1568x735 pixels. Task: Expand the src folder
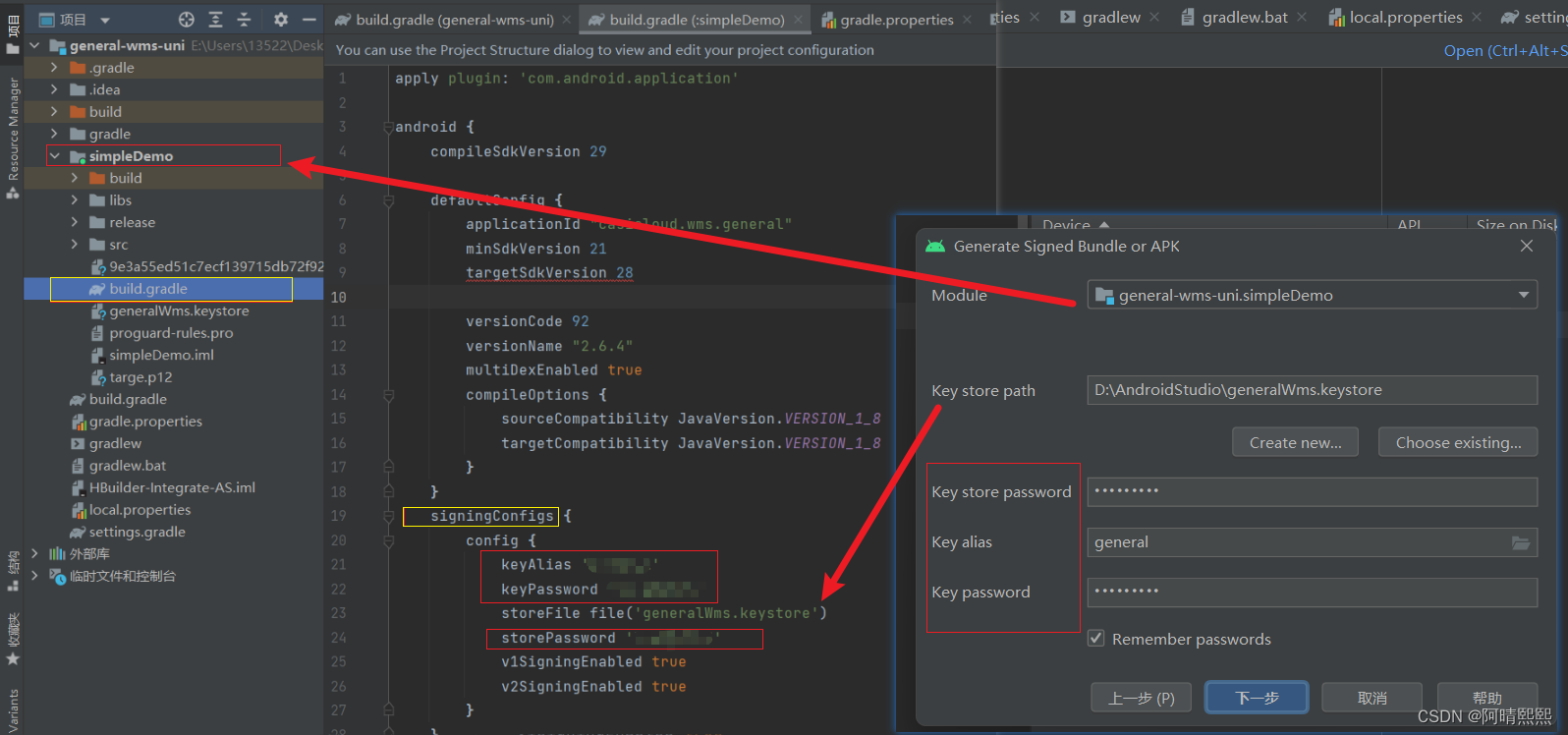click(x=75, y=245)
